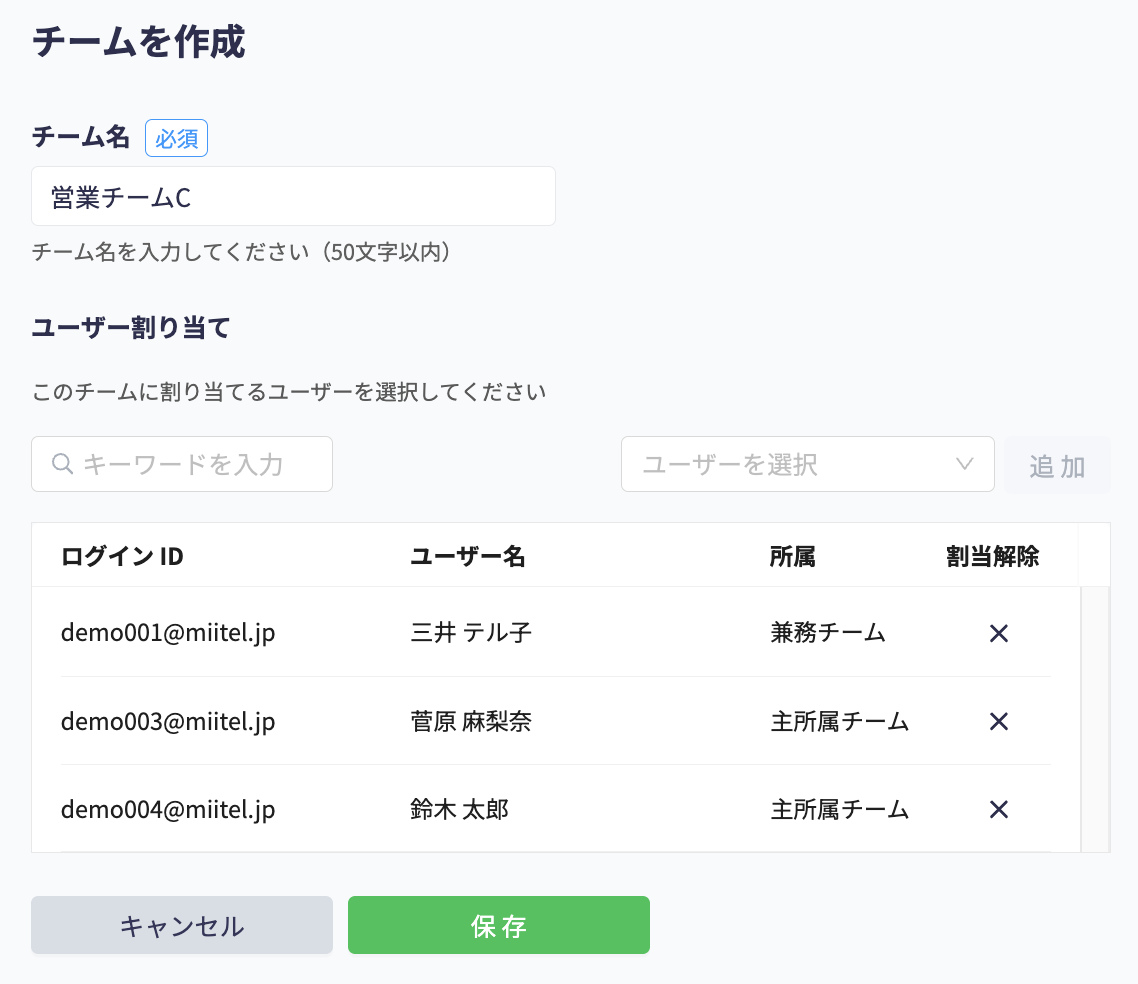This screenshot has width=1138, height=984.
Task: Click the user table scrollbar
Action: coord(1094,719)
